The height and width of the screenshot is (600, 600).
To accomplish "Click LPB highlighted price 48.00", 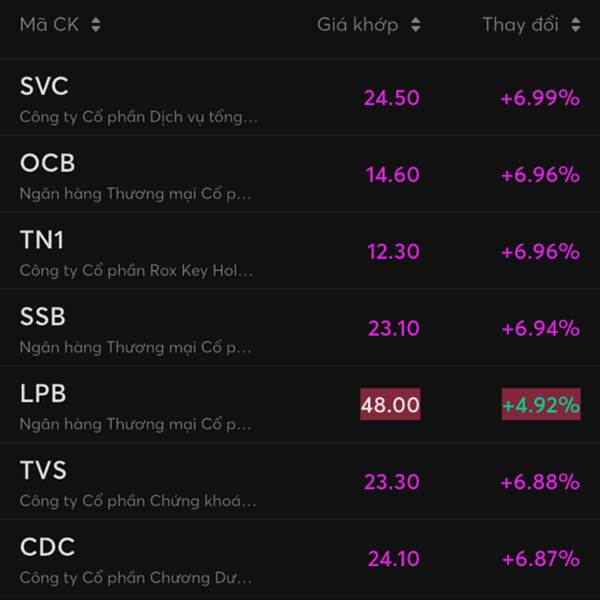I will (x=390, y=404).
